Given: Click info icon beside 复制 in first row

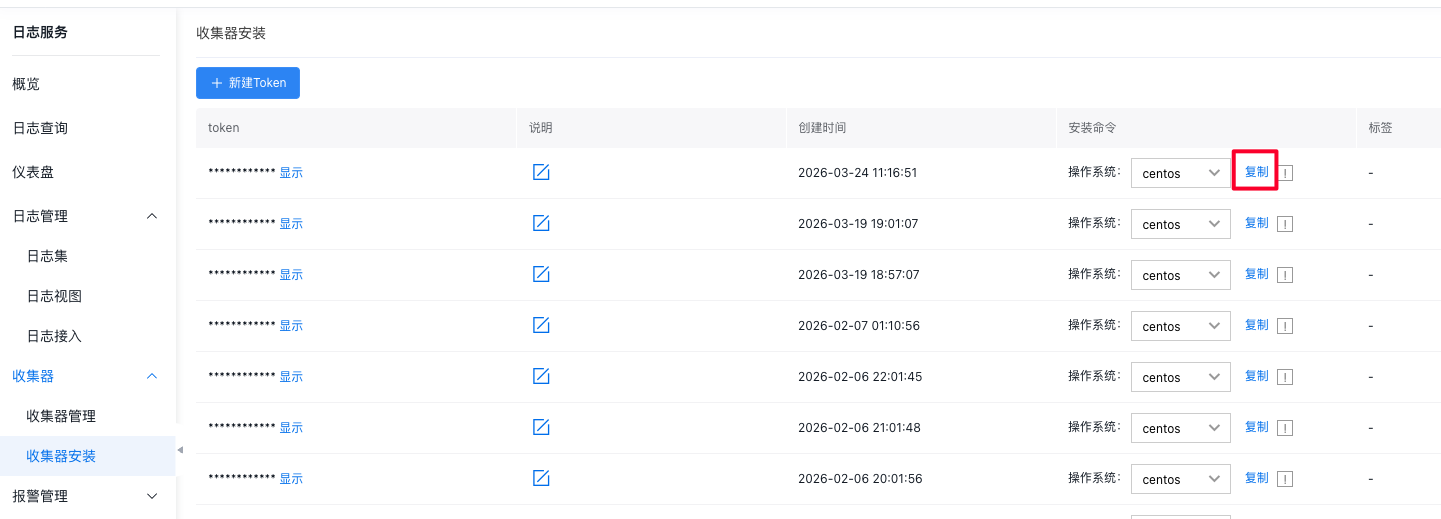Looking at the screenshot, I should (x=1286, y=173).
